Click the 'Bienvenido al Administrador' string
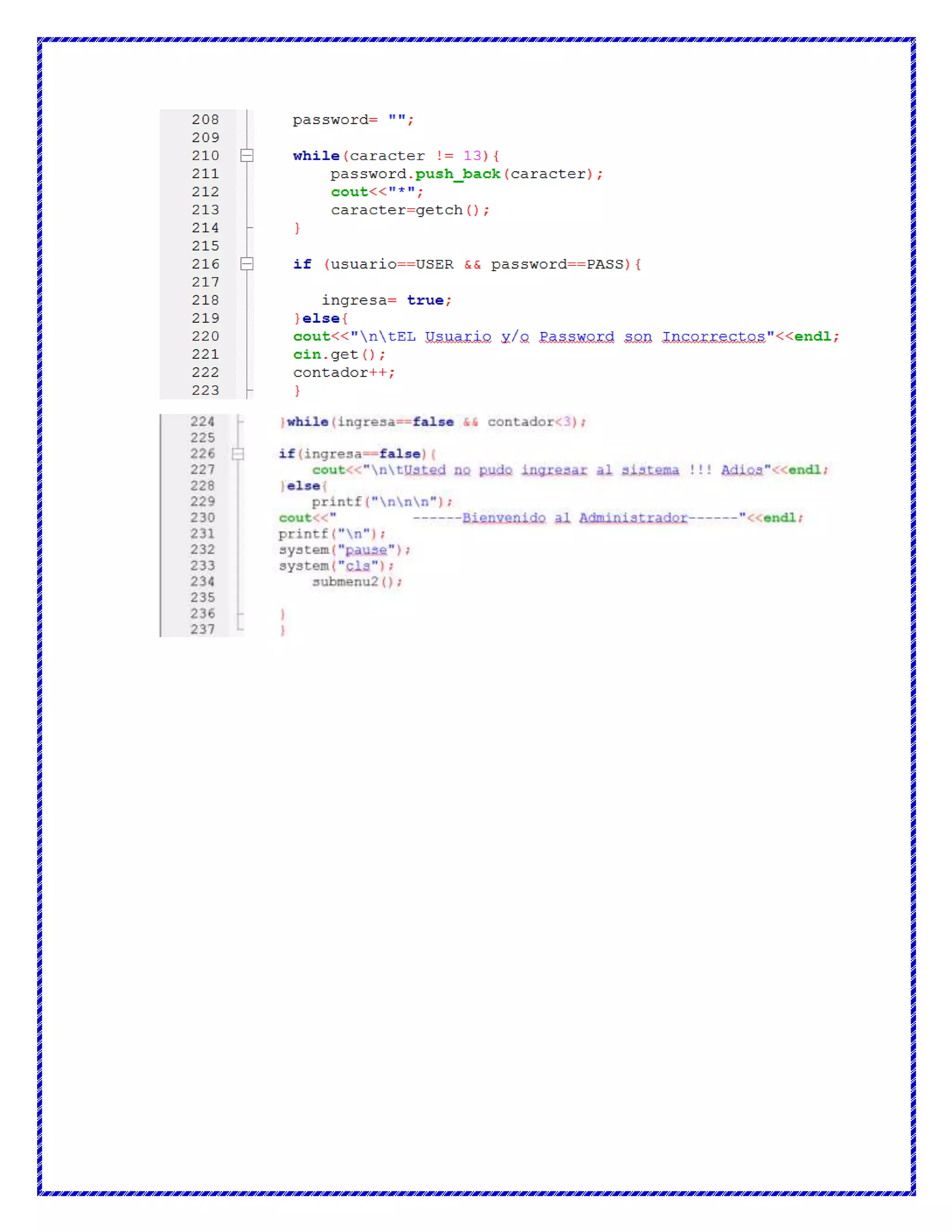Image resolution: width=952 pixels, height=1232 pixels. [x=575, y=518]
